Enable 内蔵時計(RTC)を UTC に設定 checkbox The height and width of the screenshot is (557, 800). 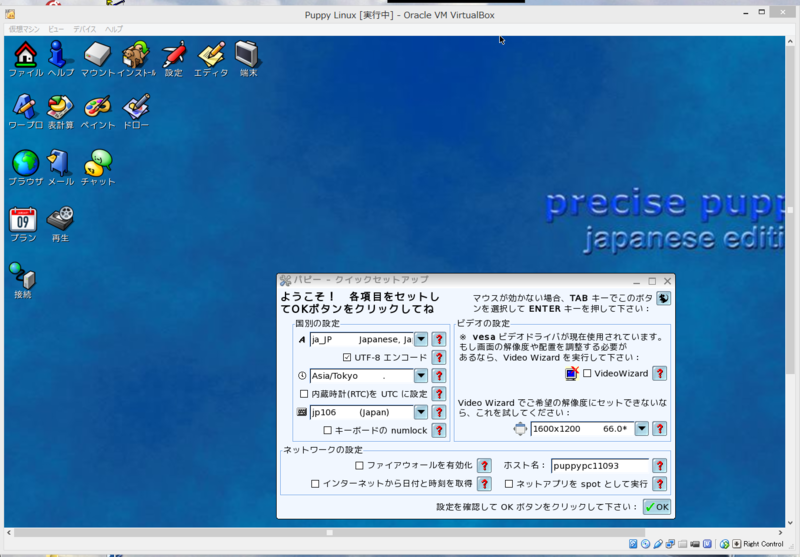[304, 394]
